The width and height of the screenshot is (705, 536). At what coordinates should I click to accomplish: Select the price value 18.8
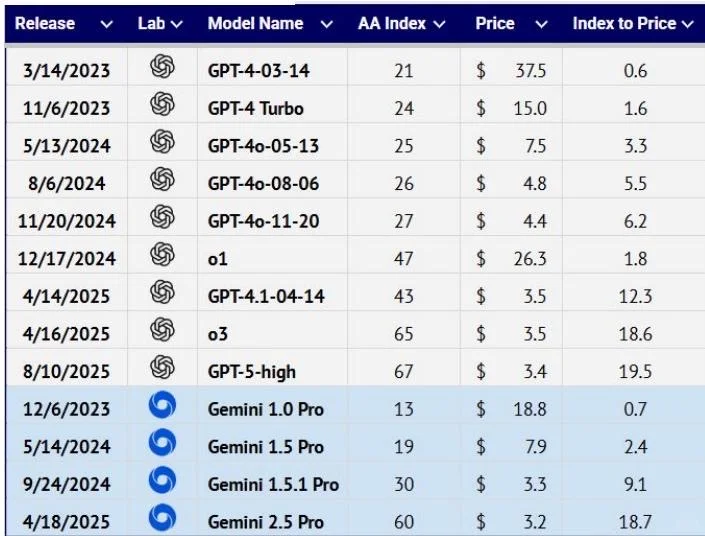[x=531, y=409]
